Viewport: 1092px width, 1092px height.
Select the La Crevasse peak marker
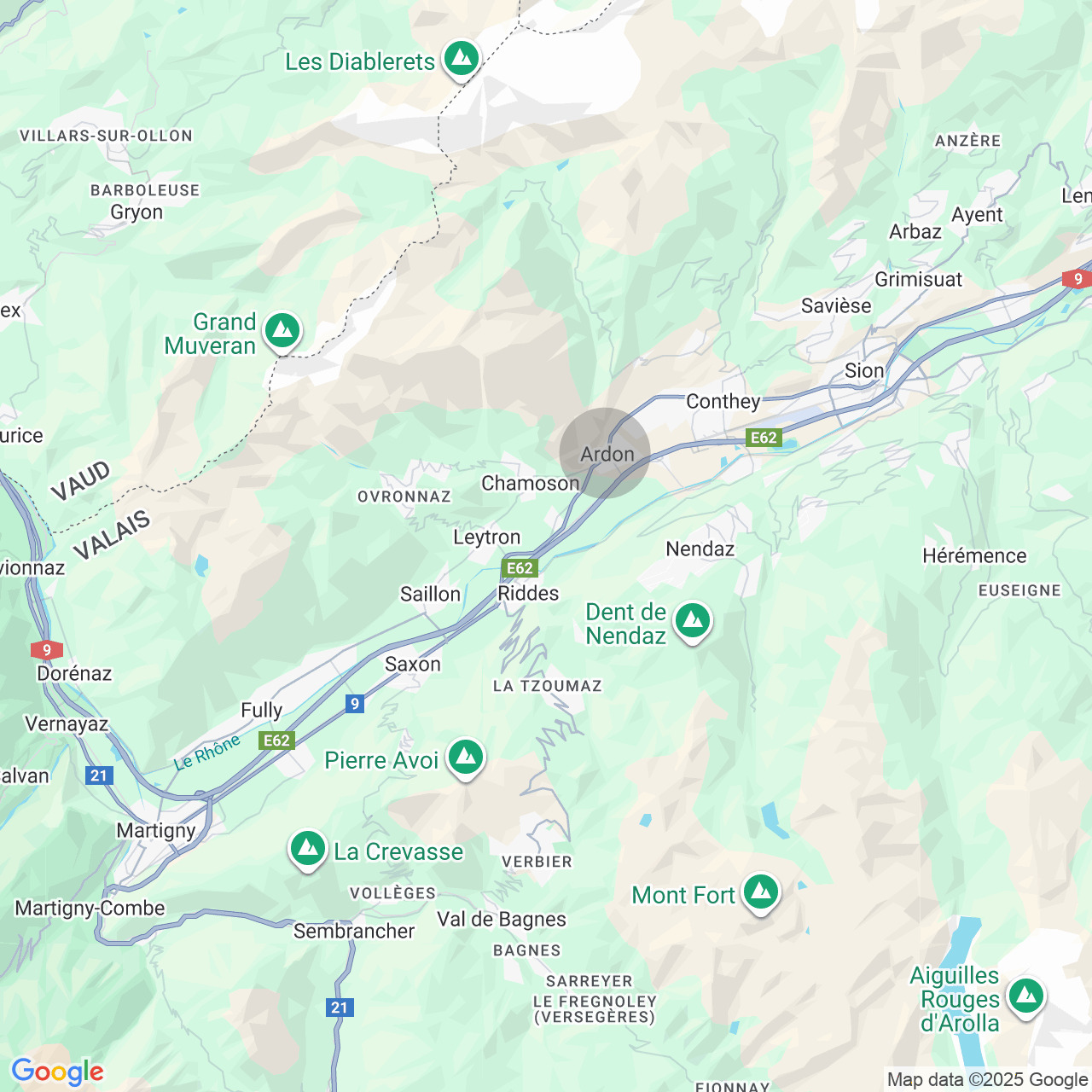(x=308, y=849)
